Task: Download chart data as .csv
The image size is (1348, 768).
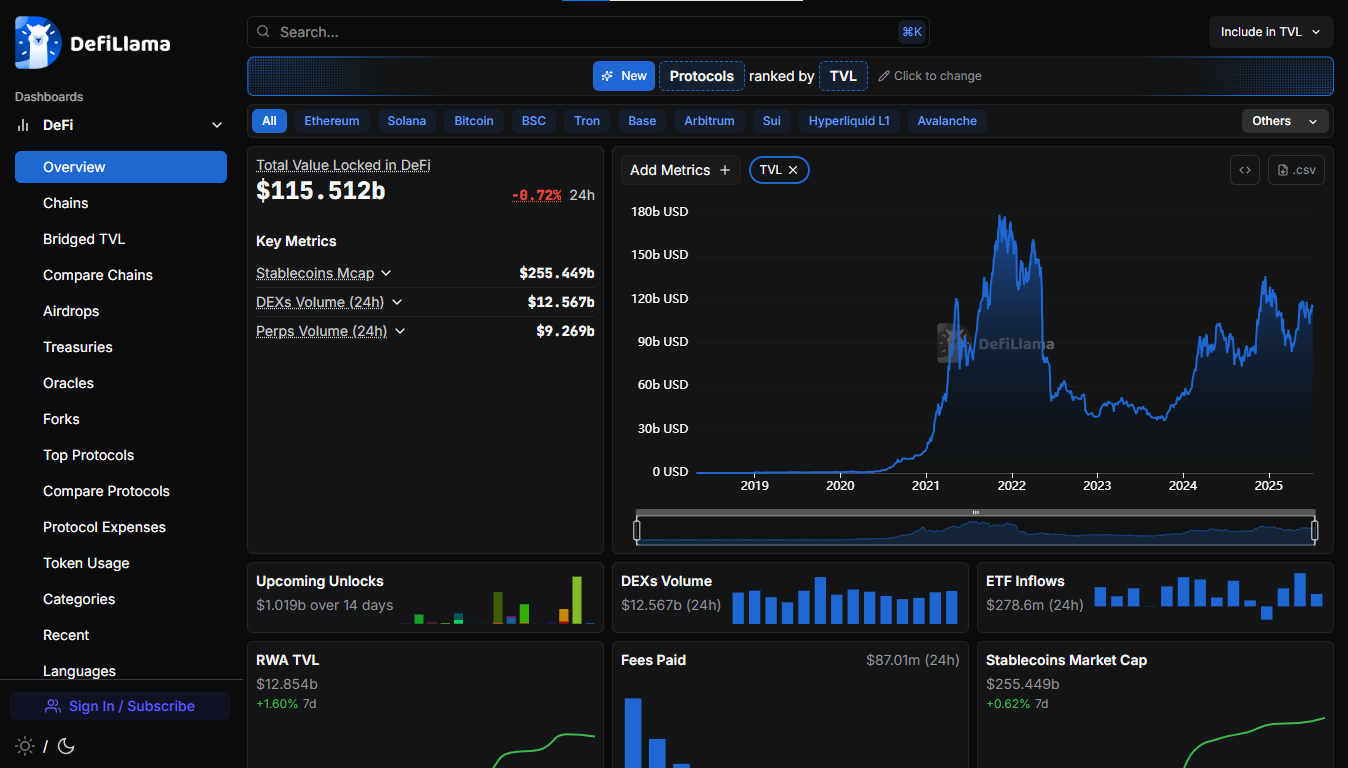Action: click(1296, 170)
